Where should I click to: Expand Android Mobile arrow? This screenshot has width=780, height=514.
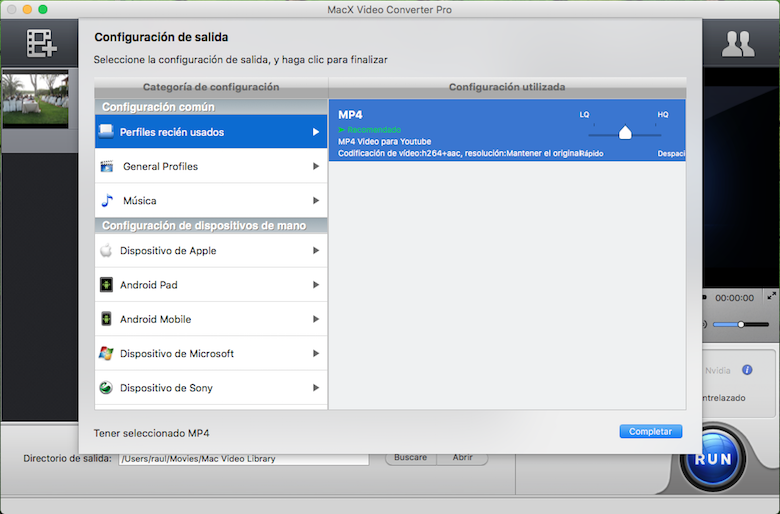pyautogui.click(x=315, y=319)
